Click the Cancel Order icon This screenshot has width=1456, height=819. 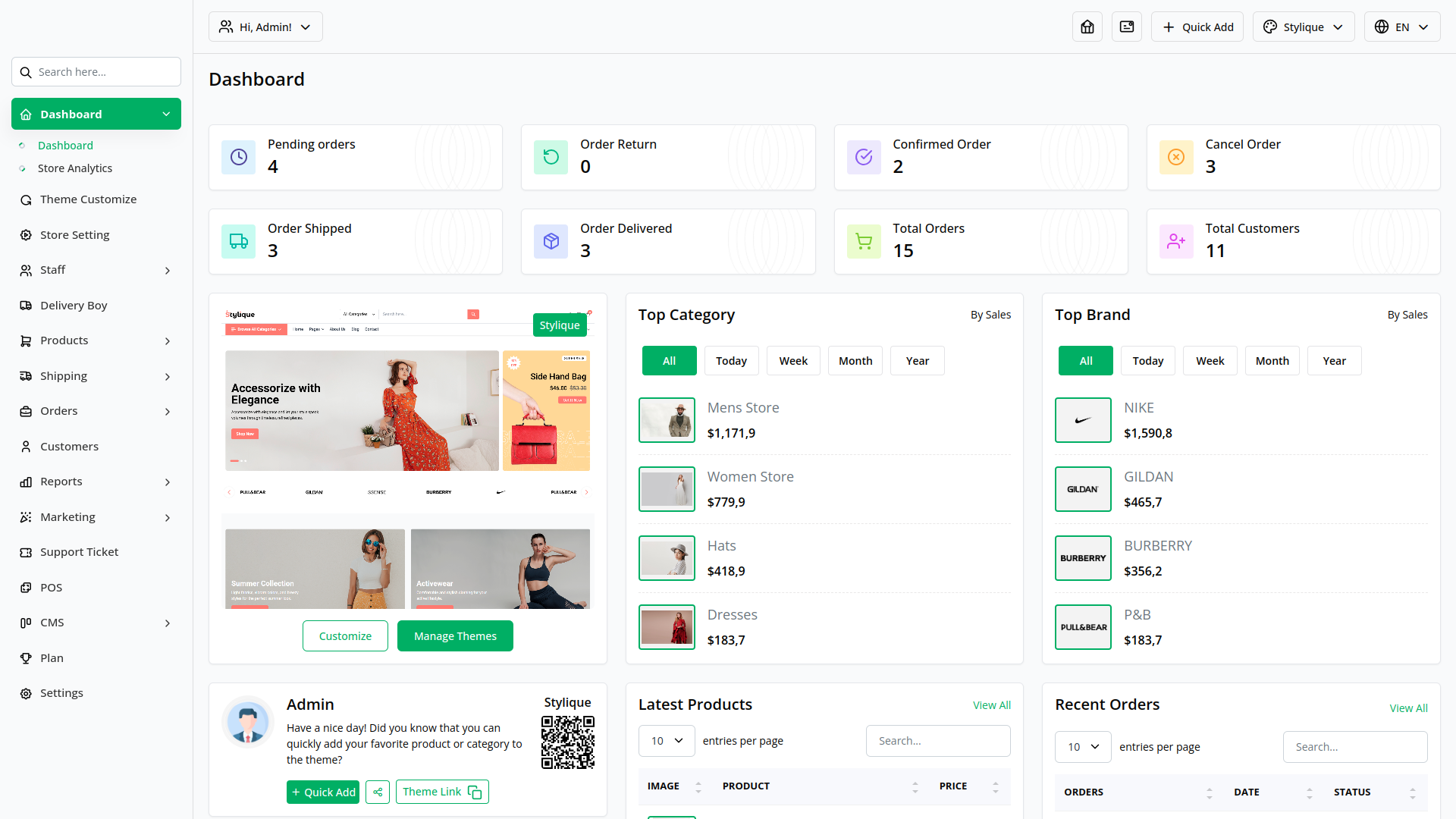click(1176, 157)
